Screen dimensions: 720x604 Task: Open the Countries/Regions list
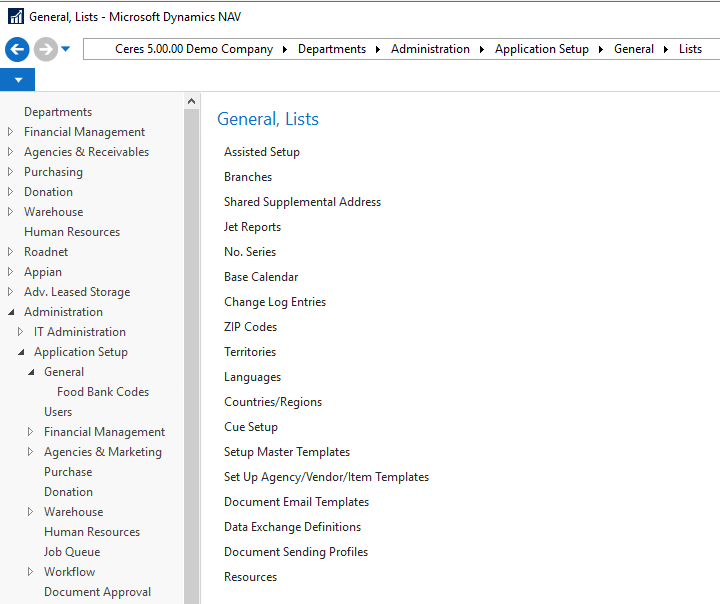tap(273, 402)
